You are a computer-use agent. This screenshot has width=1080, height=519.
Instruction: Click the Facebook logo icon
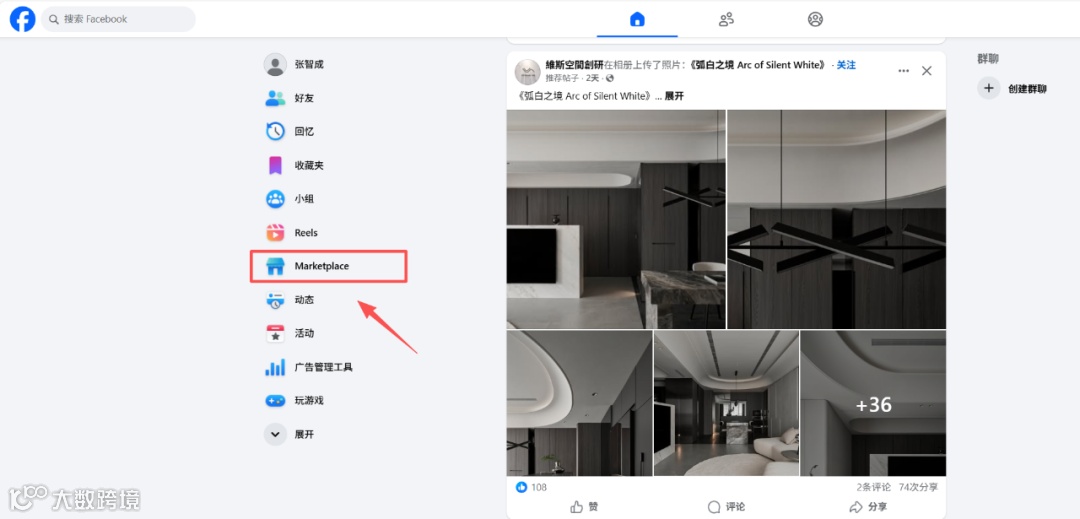coord(22,19)
